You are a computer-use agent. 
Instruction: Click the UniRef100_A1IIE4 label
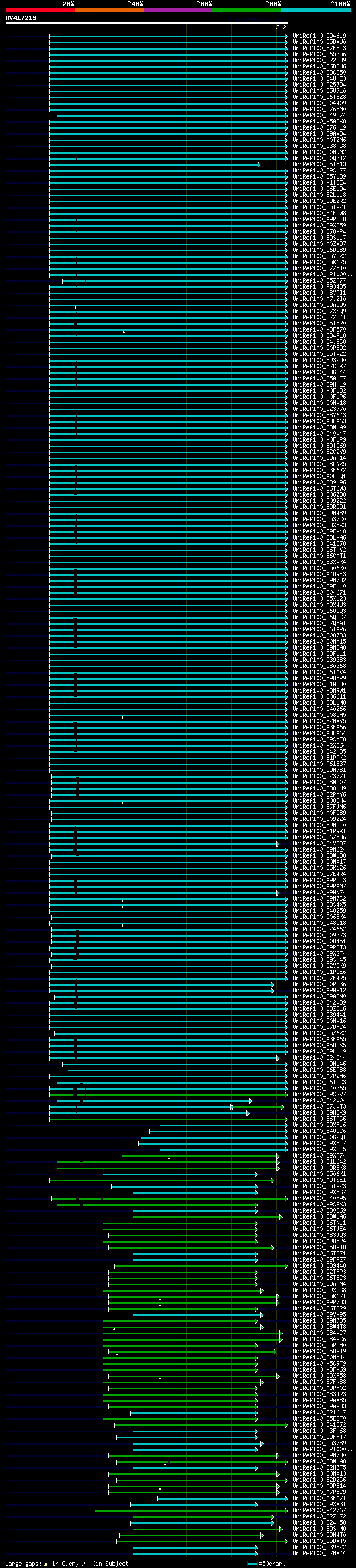319,182
